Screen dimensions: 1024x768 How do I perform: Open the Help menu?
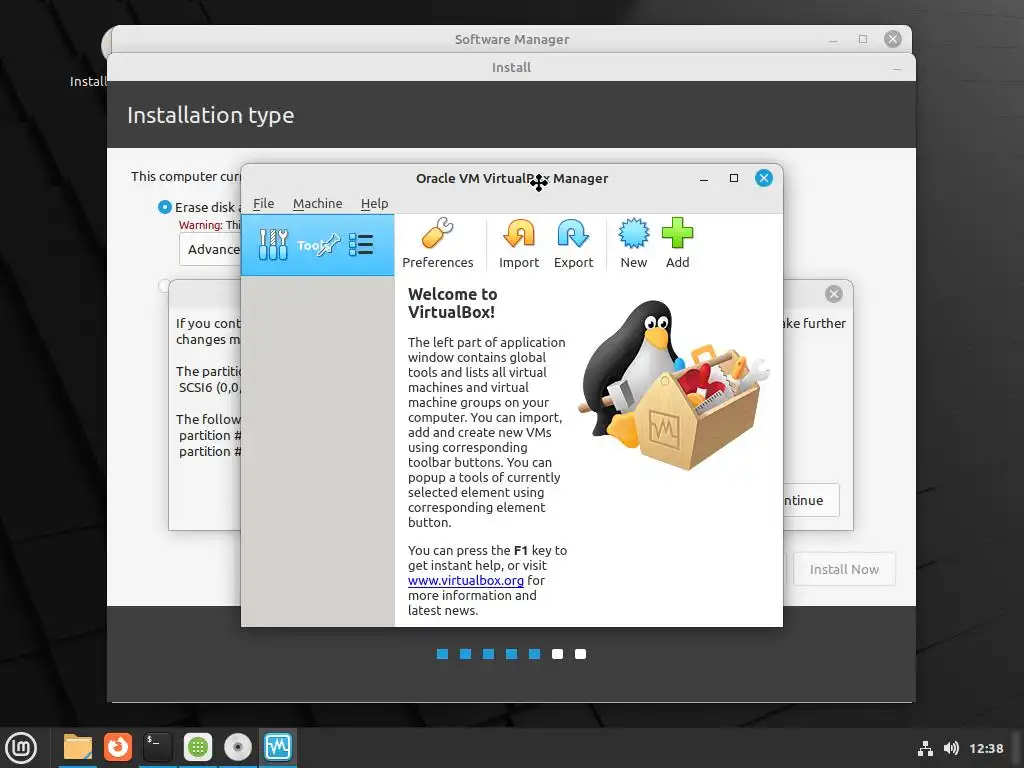374,203
